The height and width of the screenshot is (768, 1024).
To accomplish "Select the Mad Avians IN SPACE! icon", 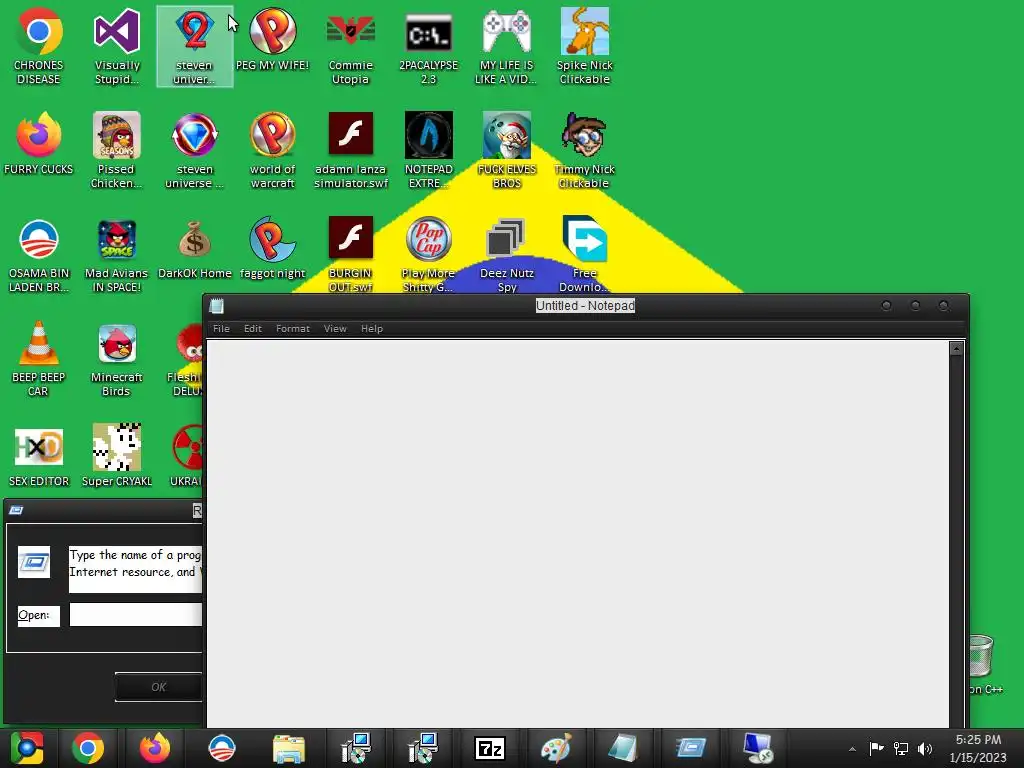I will point(117,255).
